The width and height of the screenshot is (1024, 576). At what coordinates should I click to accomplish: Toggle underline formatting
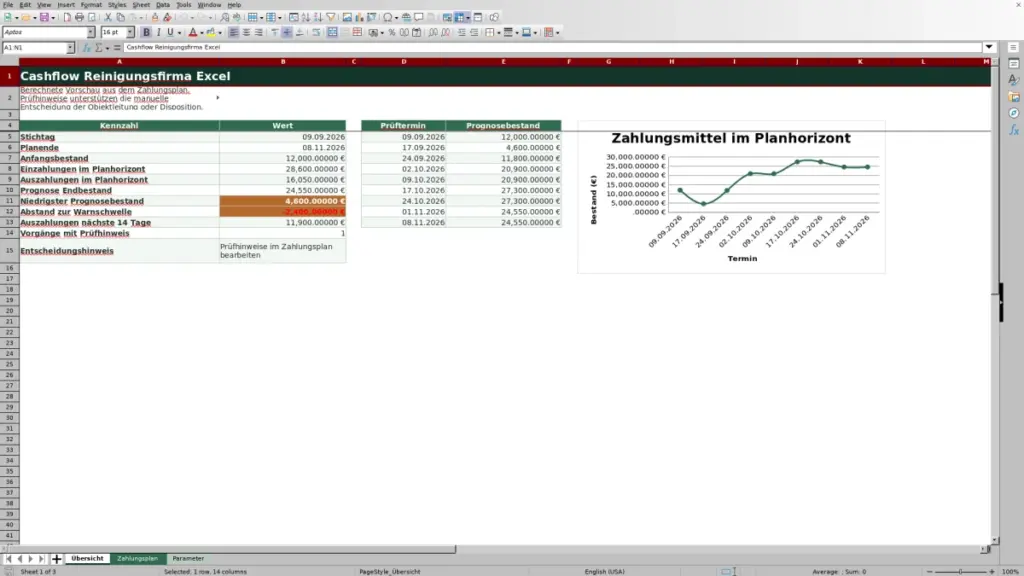(170, 33)
